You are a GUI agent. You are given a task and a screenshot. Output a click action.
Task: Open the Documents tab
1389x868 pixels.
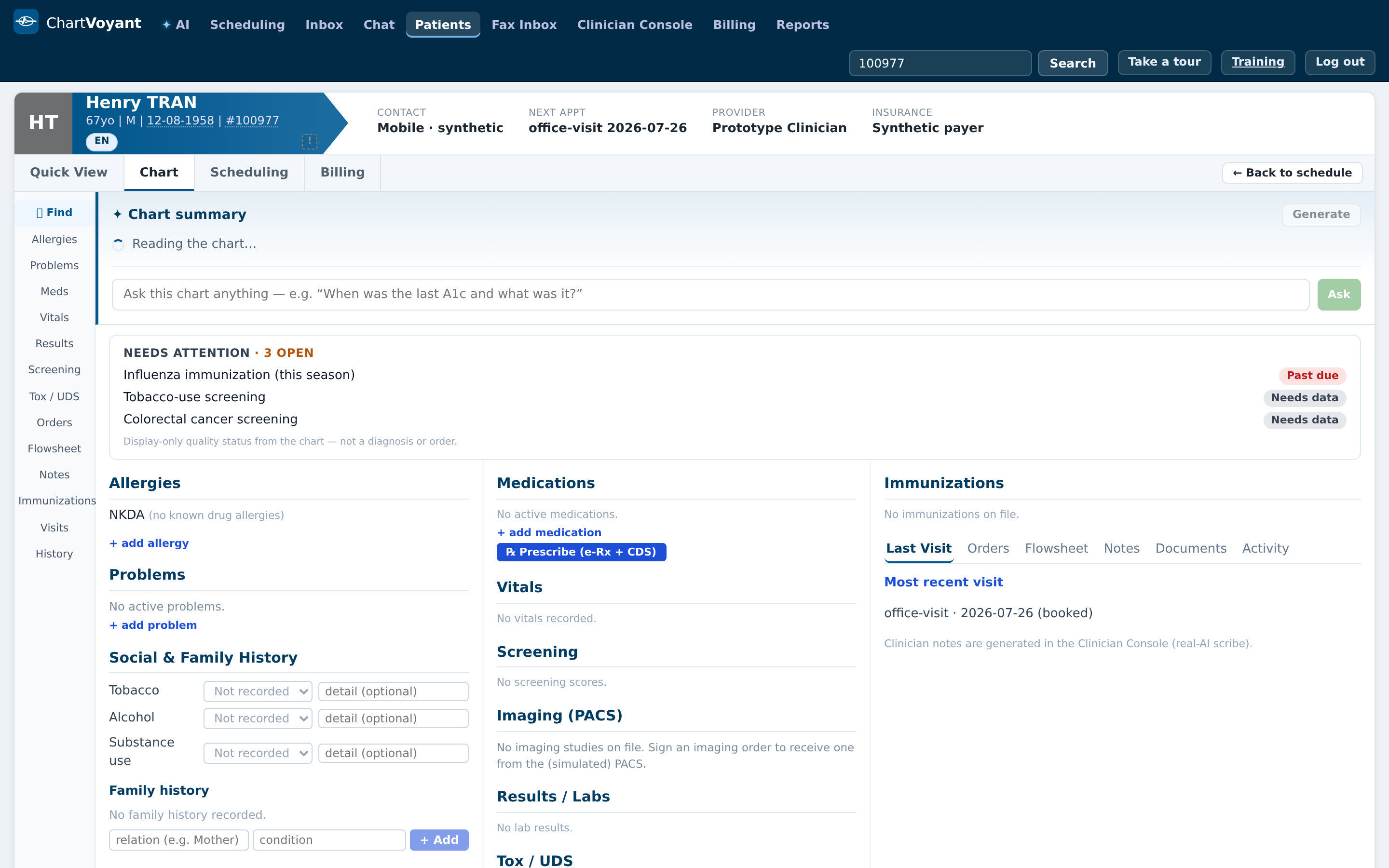(x=1191, y=548)
